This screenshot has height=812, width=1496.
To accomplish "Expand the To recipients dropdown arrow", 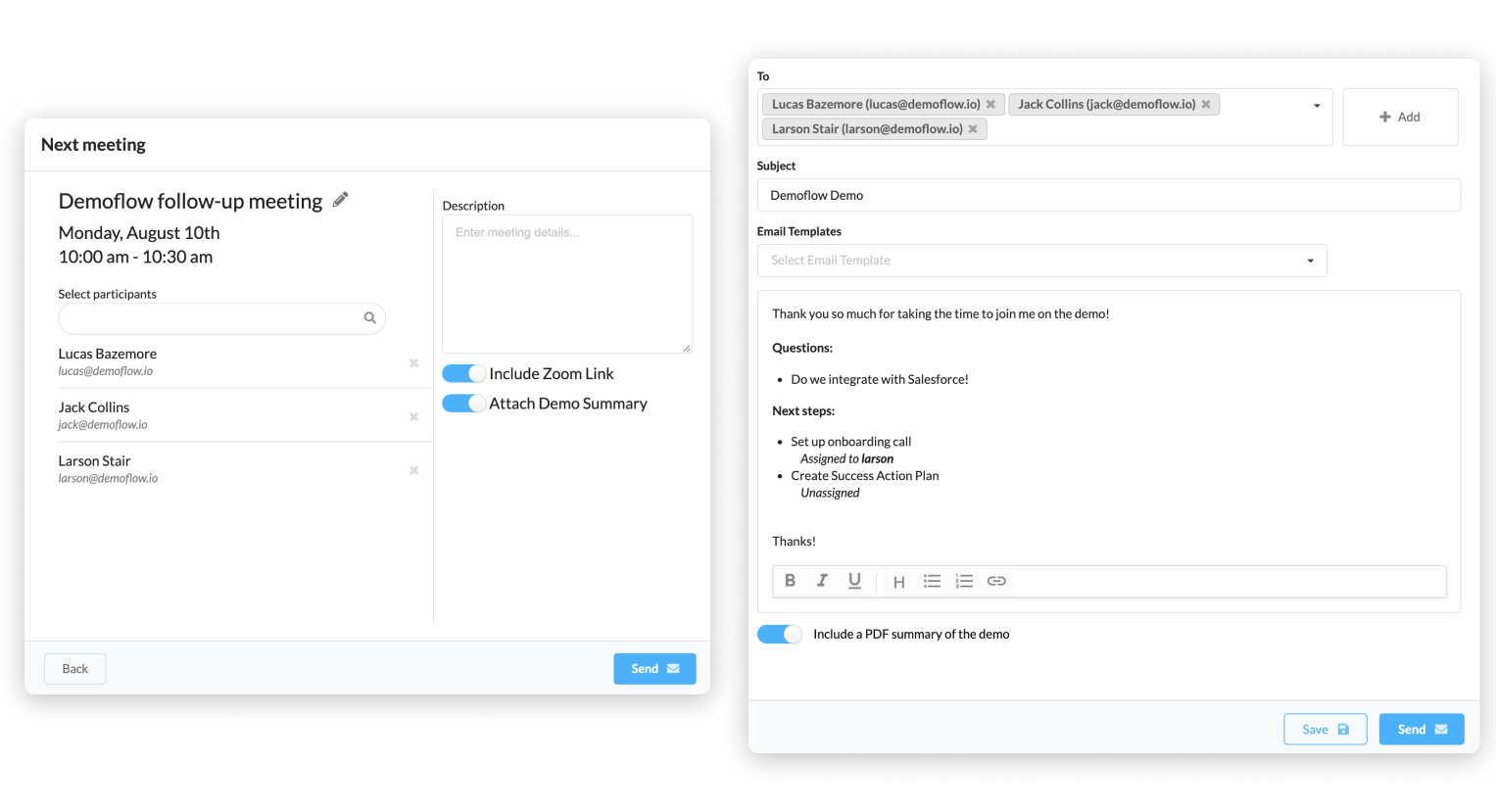I will coord(1317,106).
